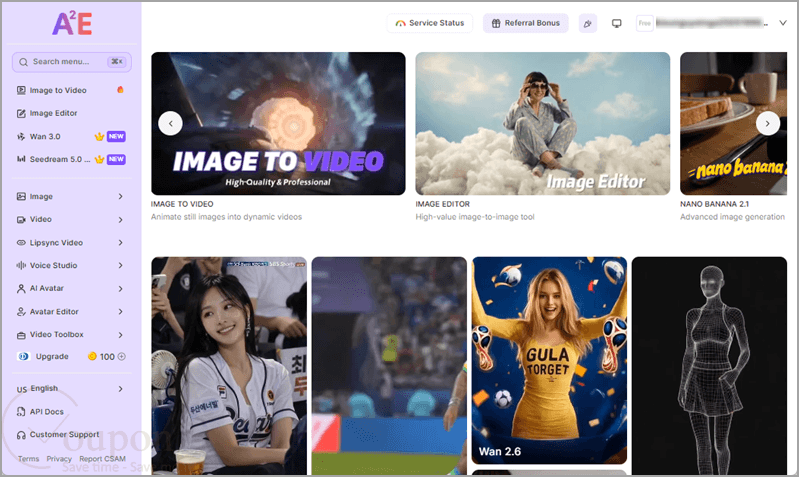Expand the Video Toolbox submenu chevron
The image size is (799, 477).
(x=120, y=335)
